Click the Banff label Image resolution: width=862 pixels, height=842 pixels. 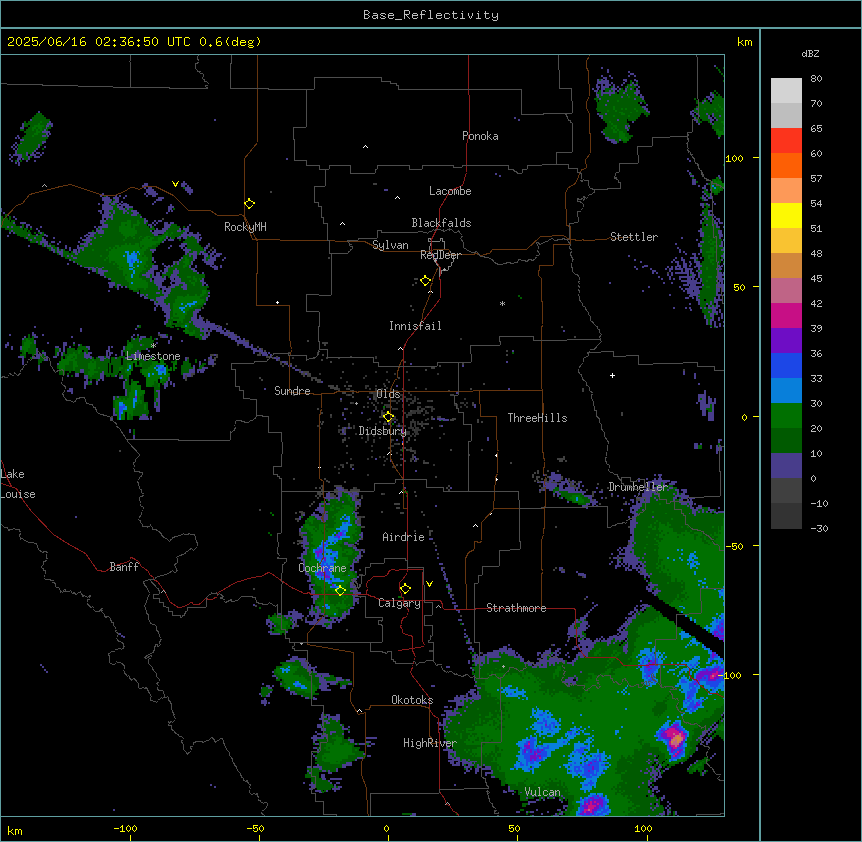[x=124, y=567]
